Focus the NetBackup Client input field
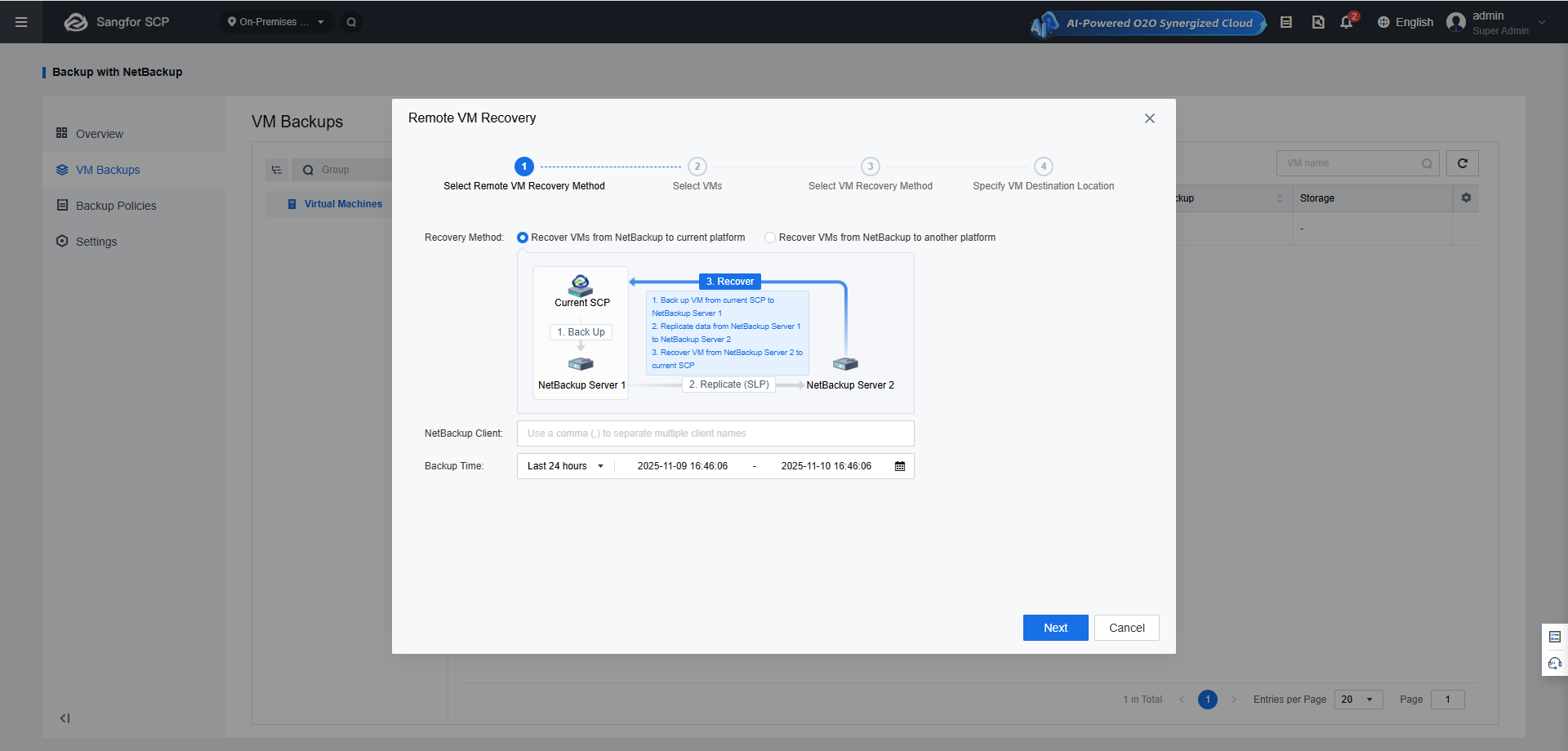Image resolution: width=1568 pixels, height=751 pixels. pyautogui.click(x=715, y=433)
